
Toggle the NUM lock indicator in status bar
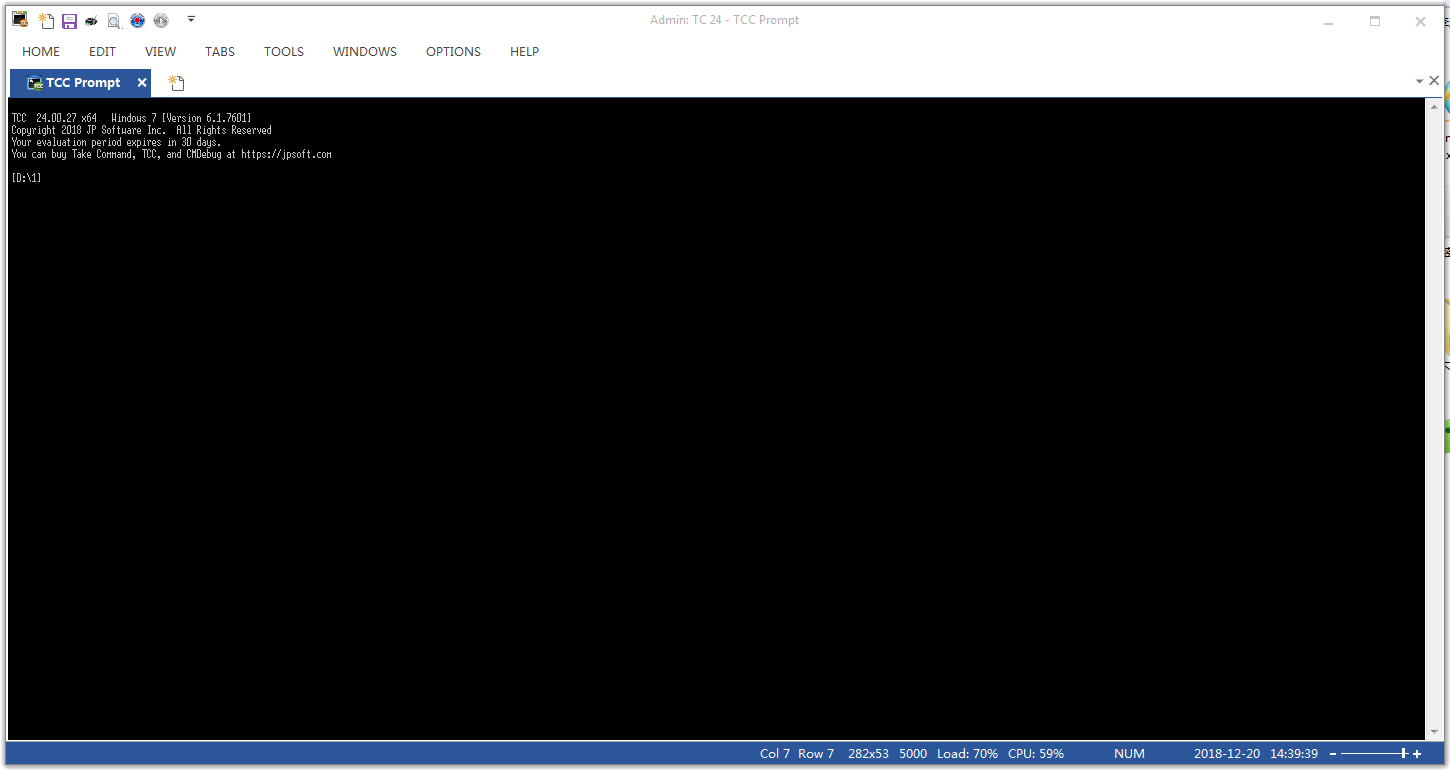(x=1129, y=754)
